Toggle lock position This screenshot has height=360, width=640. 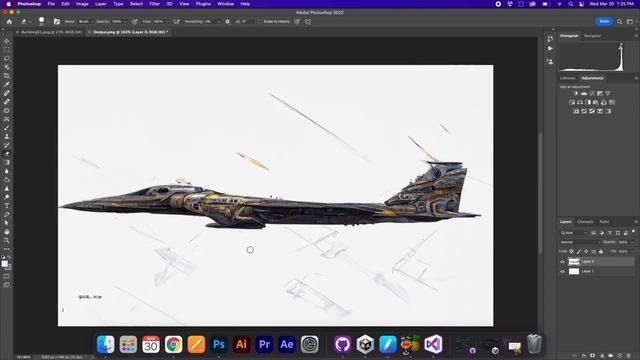point(586,251)
